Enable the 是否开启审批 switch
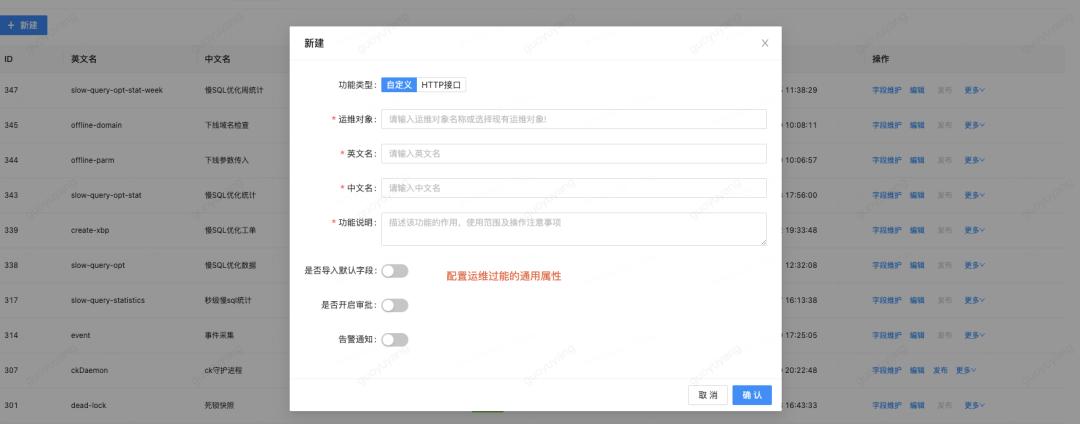The image size is (1080, 424). (395, 305)
